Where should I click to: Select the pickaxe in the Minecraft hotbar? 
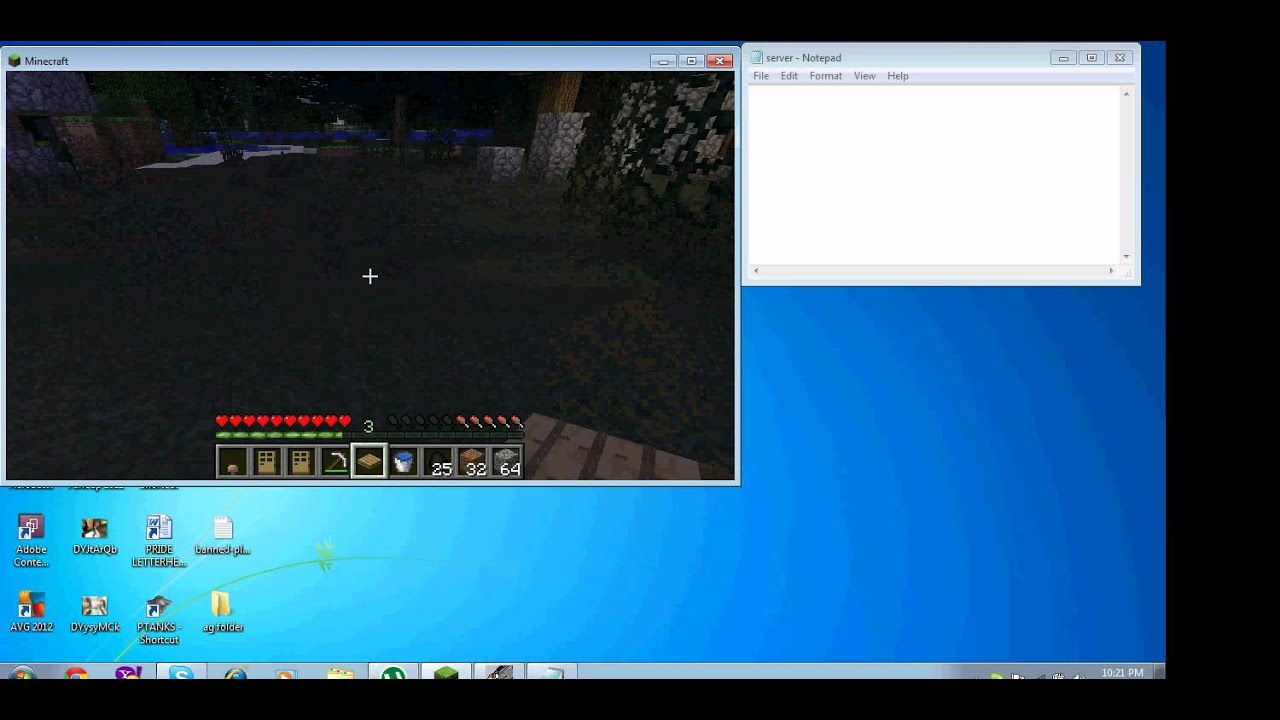coord(335,461)
